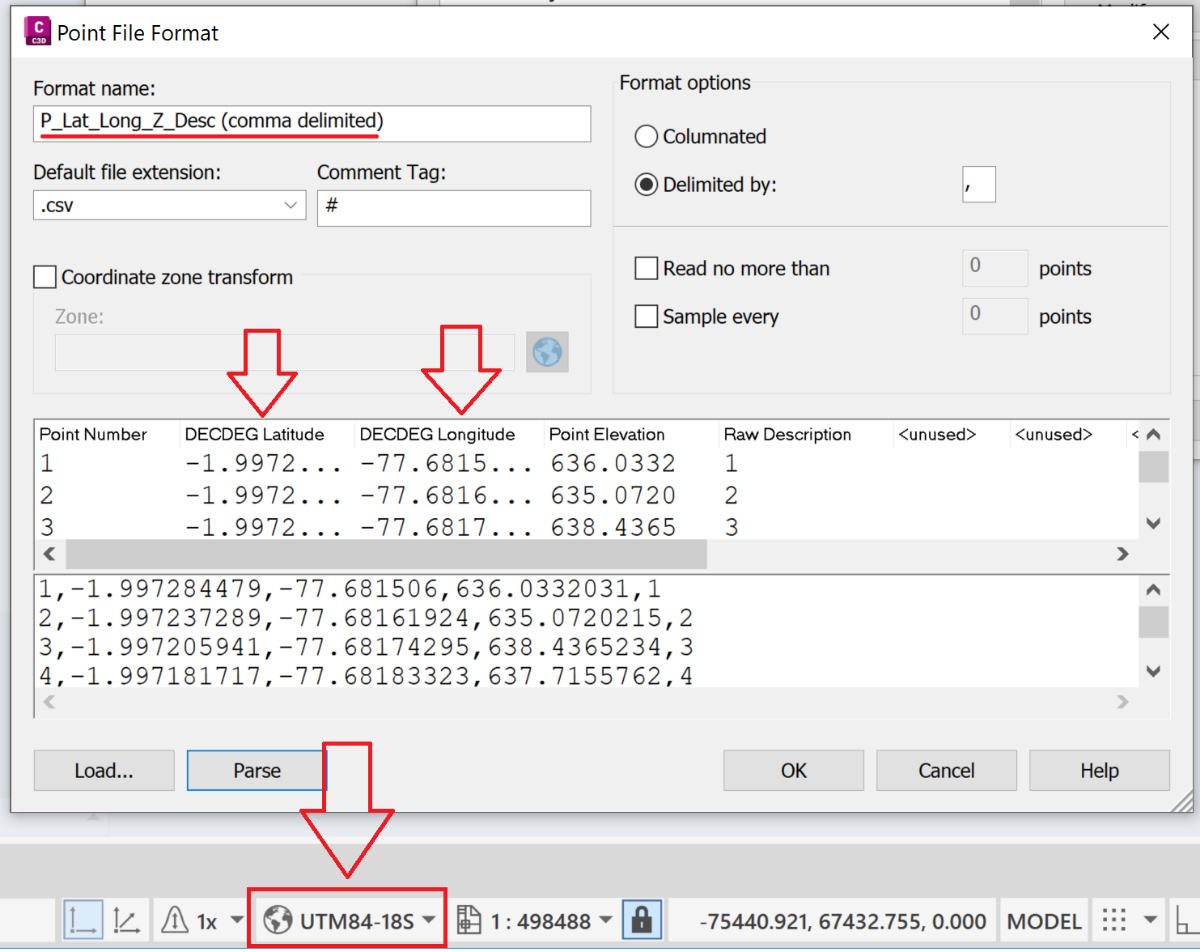Select elevation cell 638.4365

click(613, 527)
